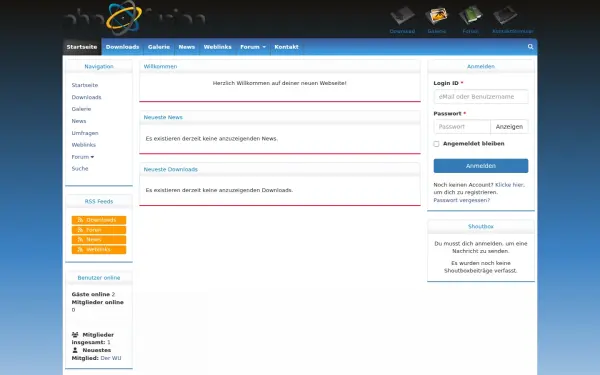Click the Willkommen panel title
The image size is (600, 375).
coord(160,67)
